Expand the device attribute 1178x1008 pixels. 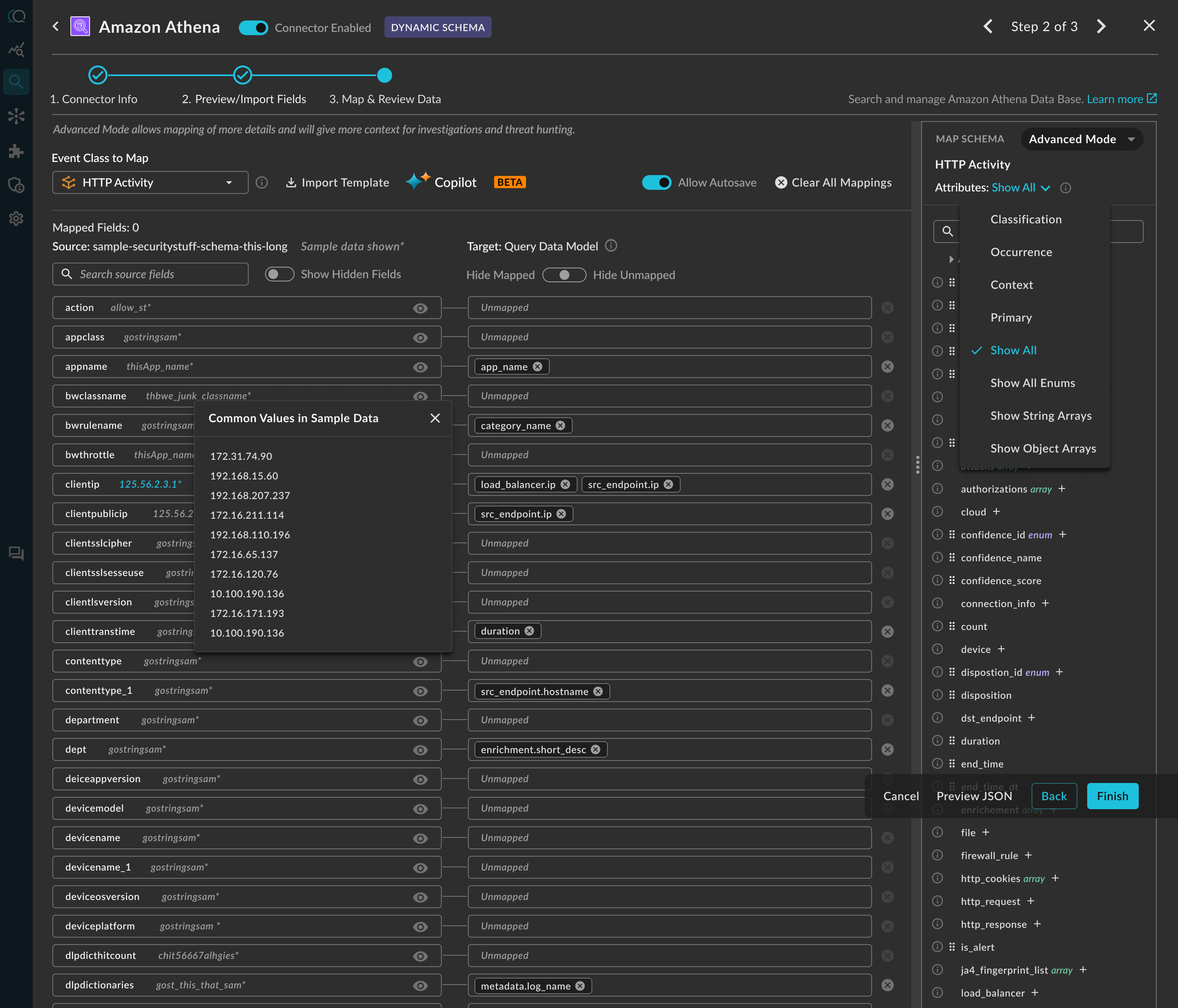pyautogui.click(x=1001, y=649)
